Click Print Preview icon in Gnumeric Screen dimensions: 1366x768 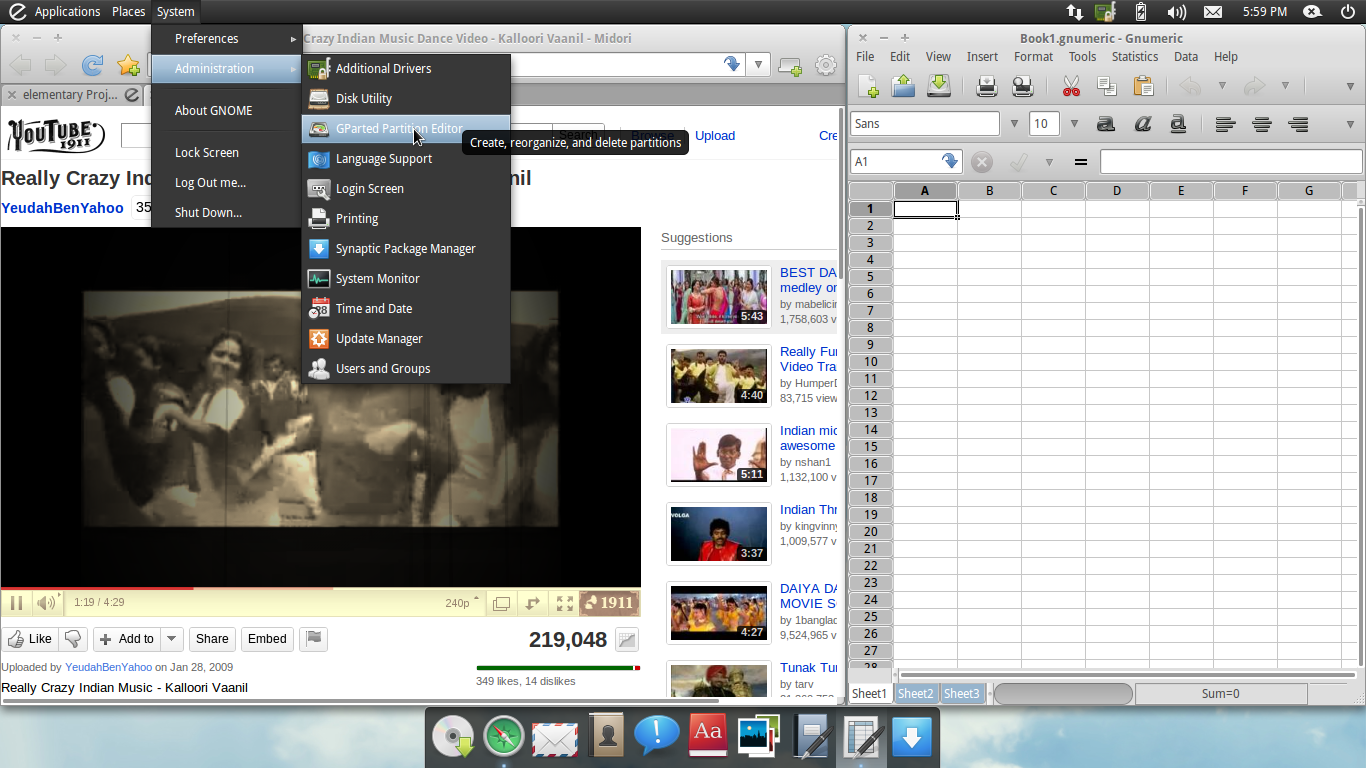[1022, 86]
